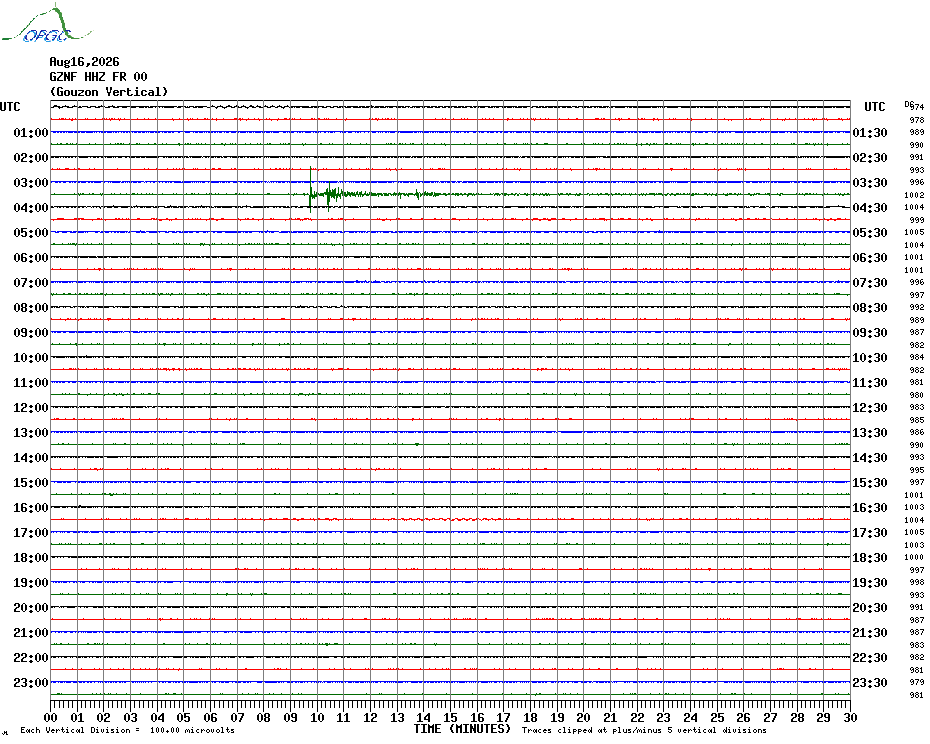Screen dimensions: 930x744
Task: Click the DC offset value 995
Action: [916, 470]
